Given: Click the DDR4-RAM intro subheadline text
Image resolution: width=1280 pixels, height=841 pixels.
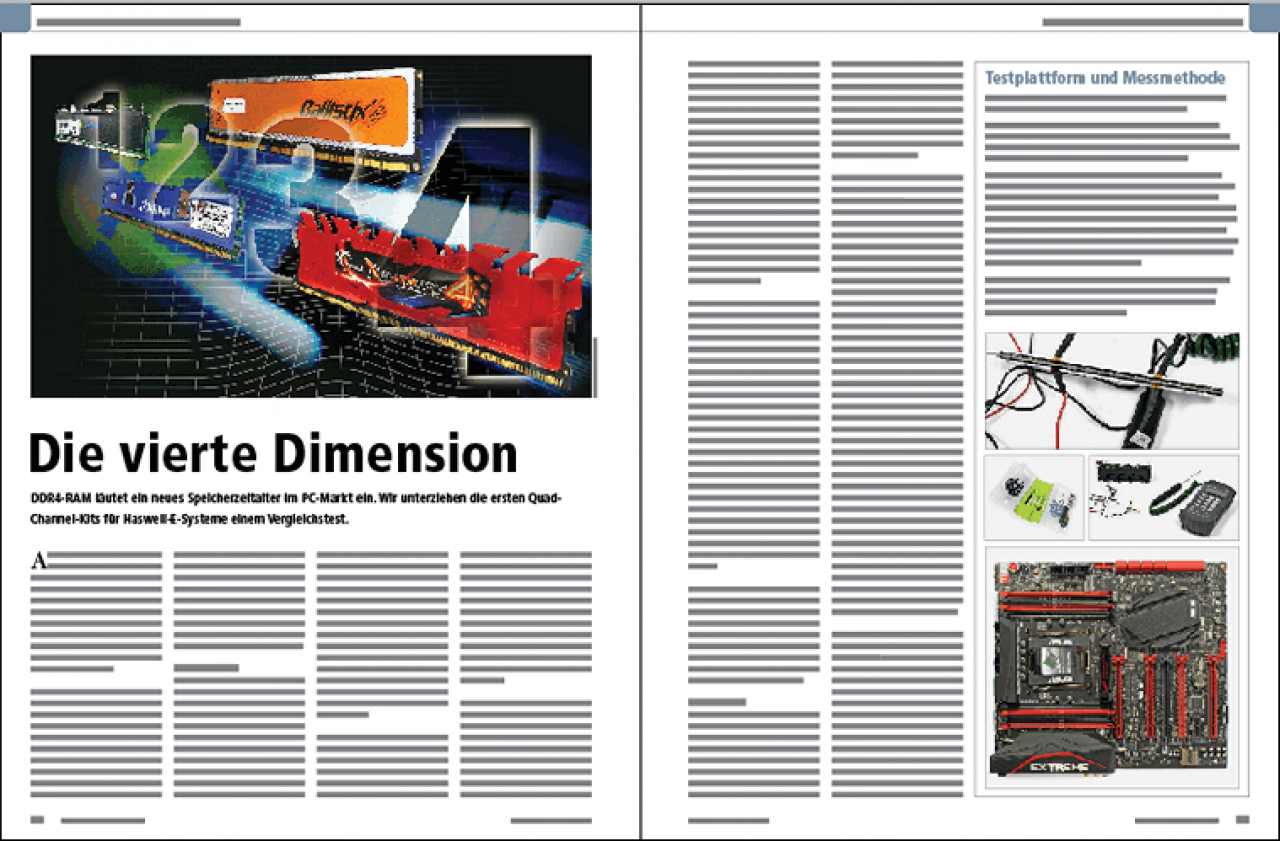Looking at the screenshot, I should click(295, 507).
